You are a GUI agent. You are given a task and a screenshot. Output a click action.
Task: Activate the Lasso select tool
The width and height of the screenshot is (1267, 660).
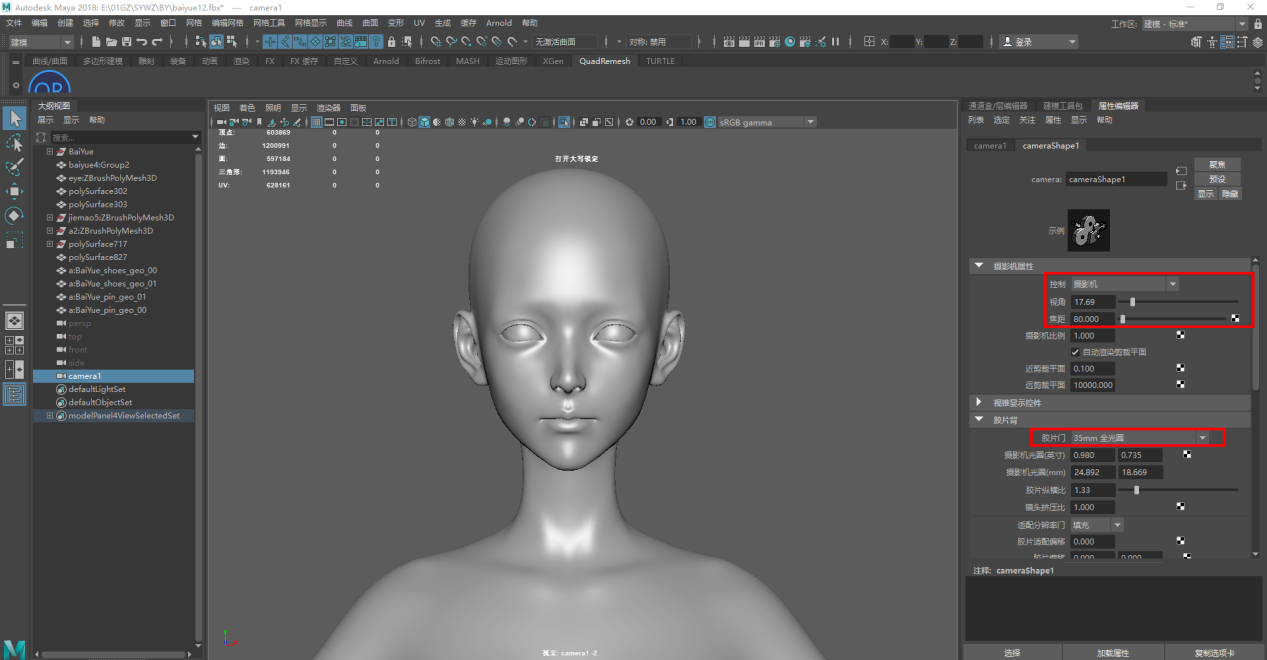14,143
